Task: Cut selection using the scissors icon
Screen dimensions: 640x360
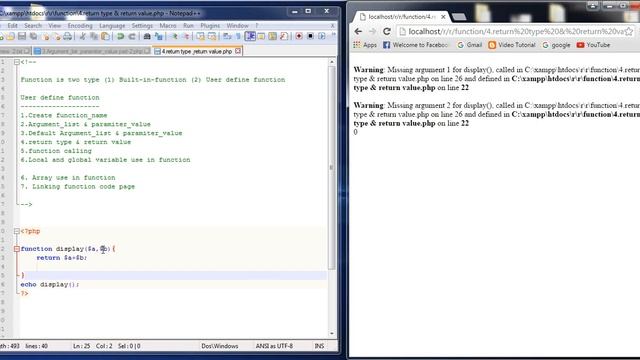Action: (x=82, y=36)
